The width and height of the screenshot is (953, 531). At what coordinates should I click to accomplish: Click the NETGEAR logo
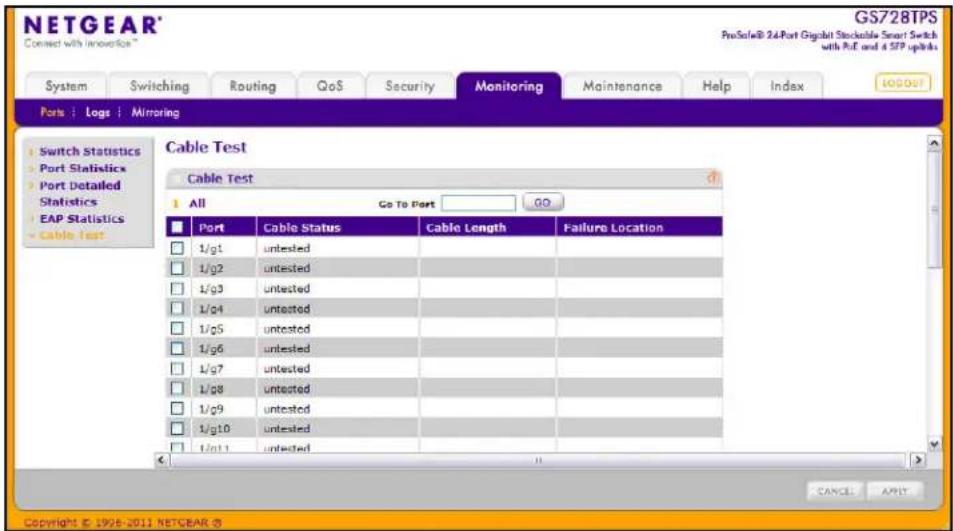(x=92, y=26)
